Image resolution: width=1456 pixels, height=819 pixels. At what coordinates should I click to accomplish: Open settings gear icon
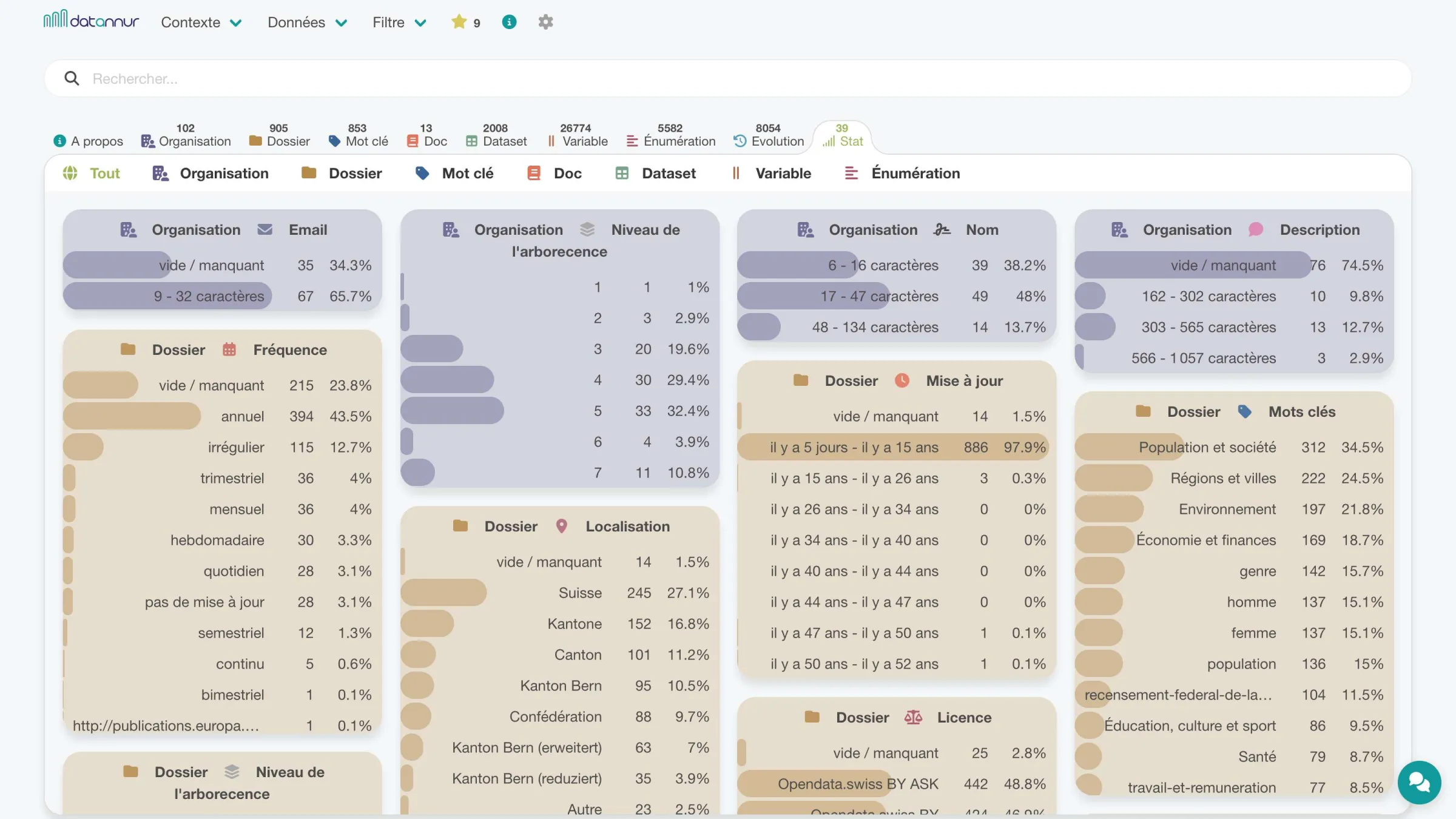pyautogui.click(x=545, y=22)
